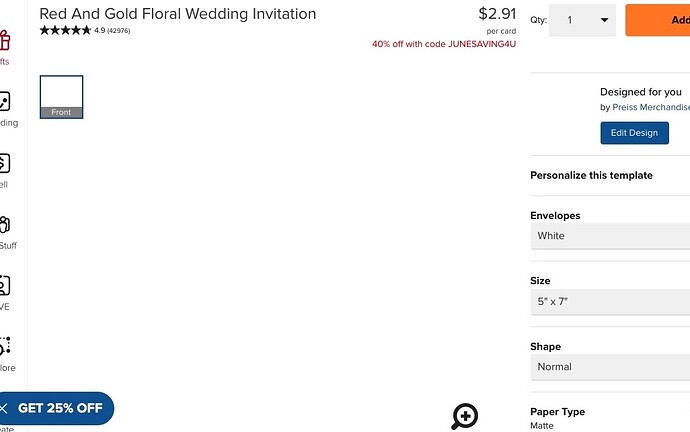Click the orange Add to cart button
This screenshot has height=432, width=690.
point(657,20)
